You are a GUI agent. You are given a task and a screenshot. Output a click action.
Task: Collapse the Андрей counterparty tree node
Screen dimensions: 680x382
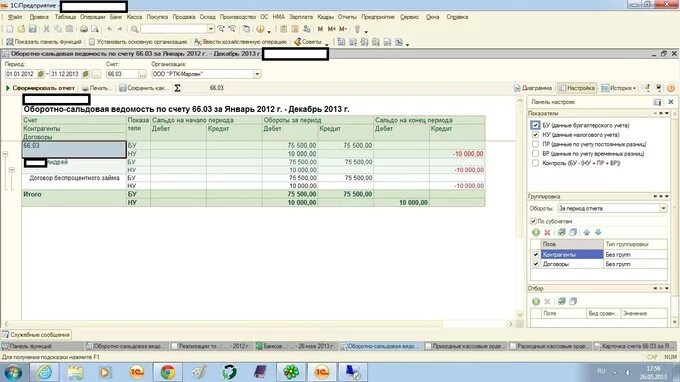12,170
